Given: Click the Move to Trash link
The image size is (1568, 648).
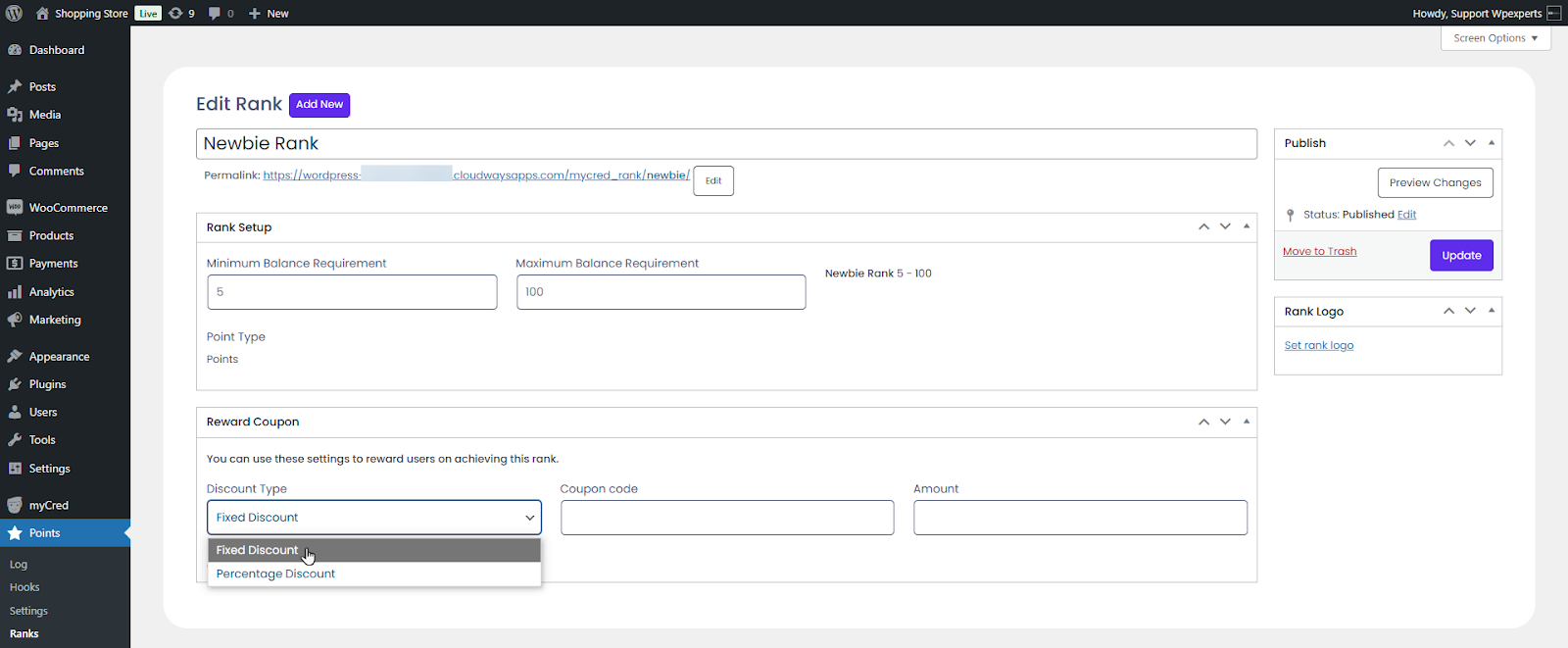Looking at the screenshot, I should click(x=1319, y=252).
